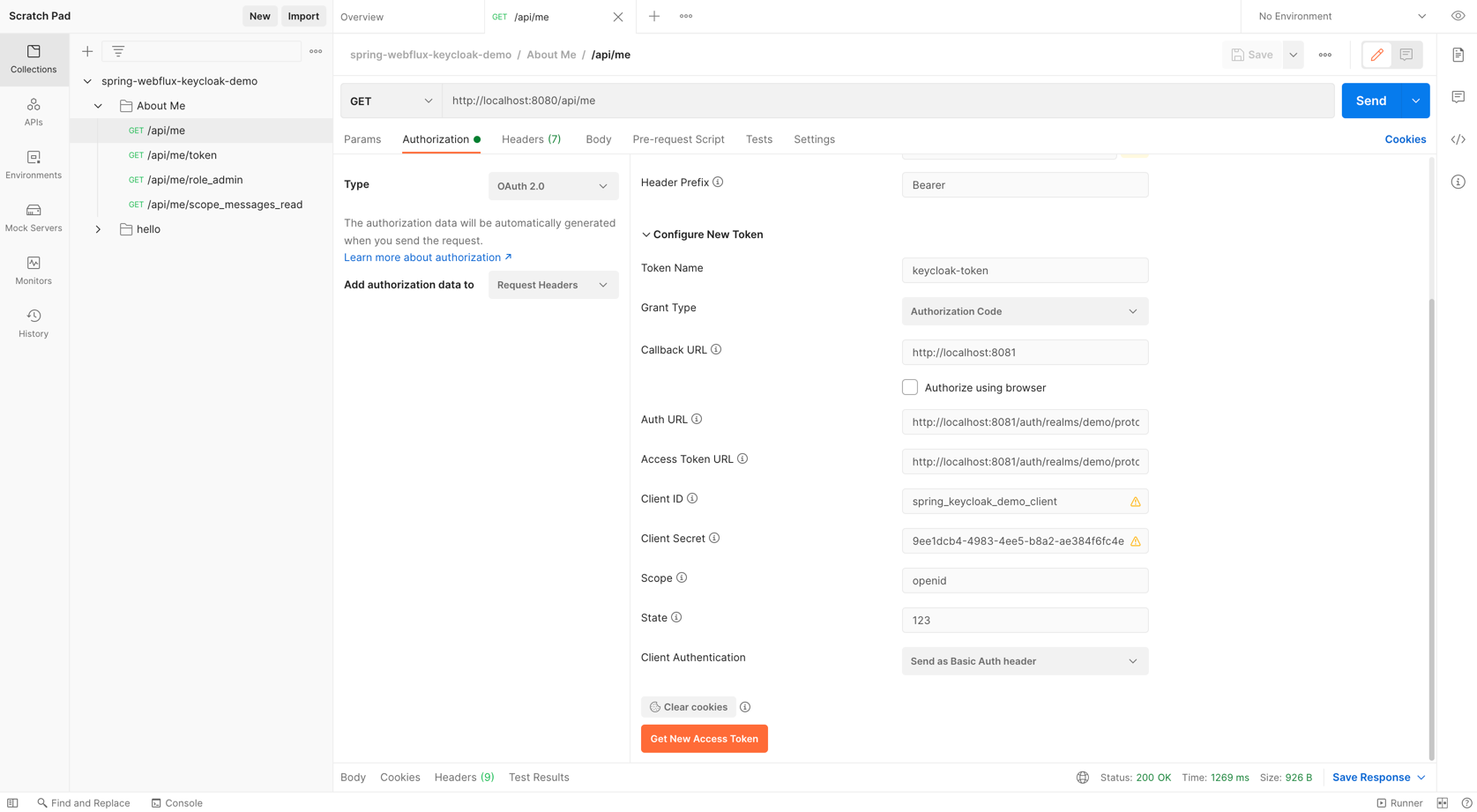Image resolution: width=1477 pixels, height=812 pixels.
Task: Open the Client Authentication dropdown
Action: pos(1025,661)
